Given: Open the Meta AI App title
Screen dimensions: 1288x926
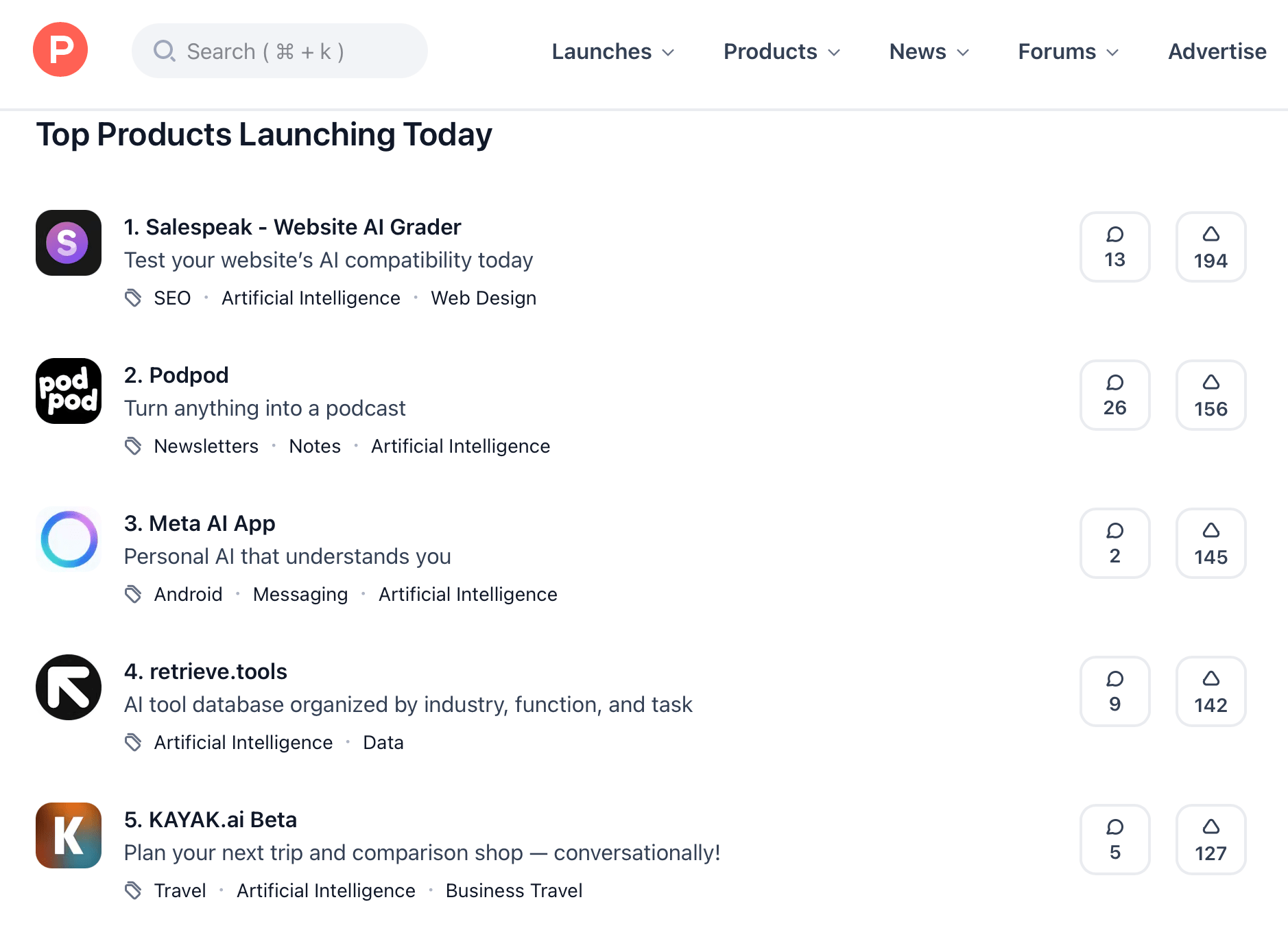Looking at the screenshot, I should coord(200,523).
